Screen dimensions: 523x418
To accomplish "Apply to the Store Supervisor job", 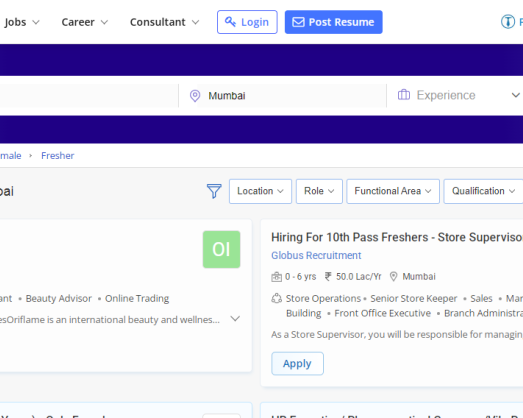I will click(x=297, y=364).
